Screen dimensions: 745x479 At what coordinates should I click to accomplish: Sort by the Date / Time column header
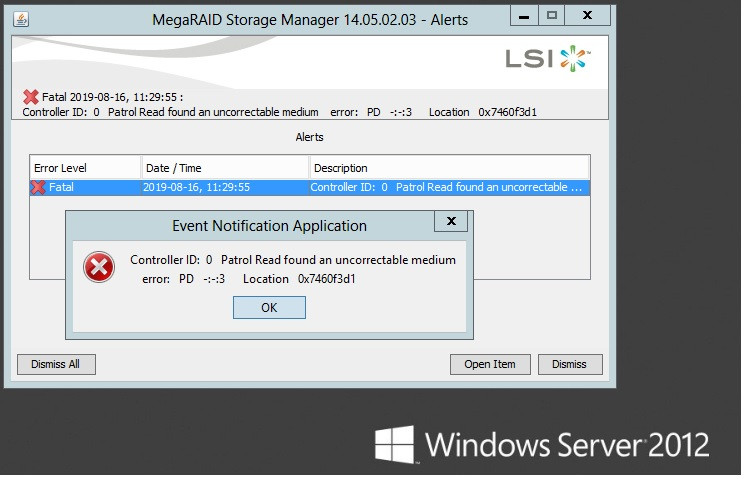pyautogui.click(x=226, y=169)
